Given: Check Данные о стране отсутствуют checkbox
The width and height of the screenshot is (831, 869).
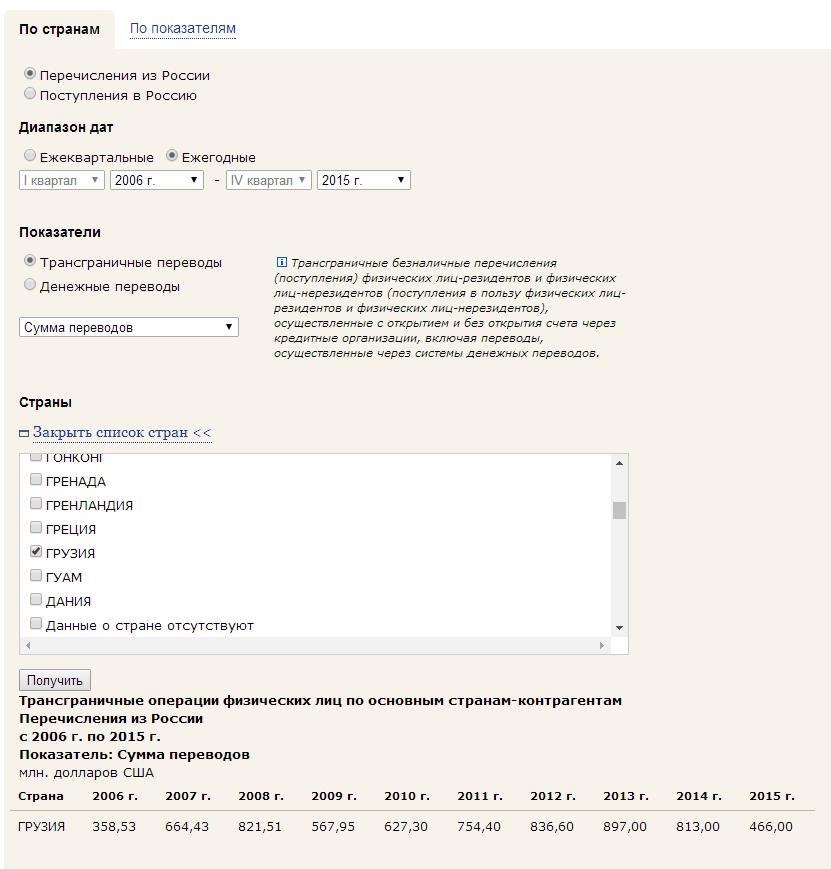Looking at the screenshot, I should click(36, 623).
